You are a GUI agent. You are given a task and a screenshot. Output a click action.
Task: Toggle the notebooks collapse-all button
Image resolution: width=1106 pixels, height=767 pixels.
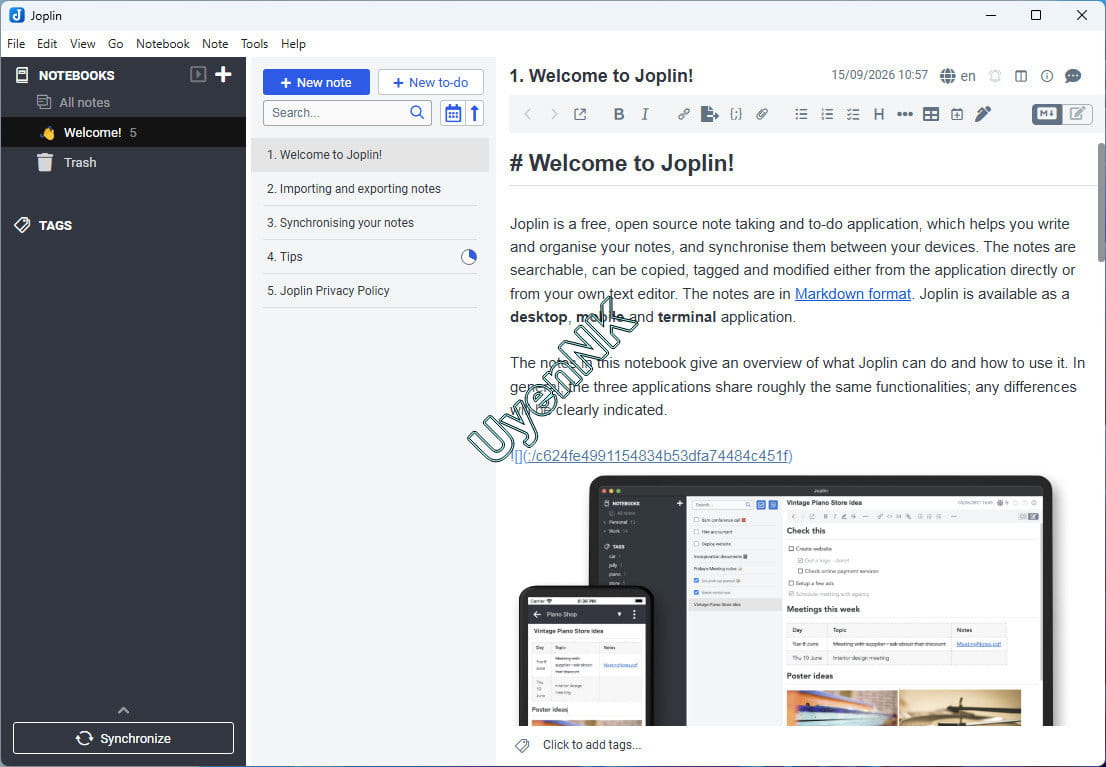tap(198, 74)
